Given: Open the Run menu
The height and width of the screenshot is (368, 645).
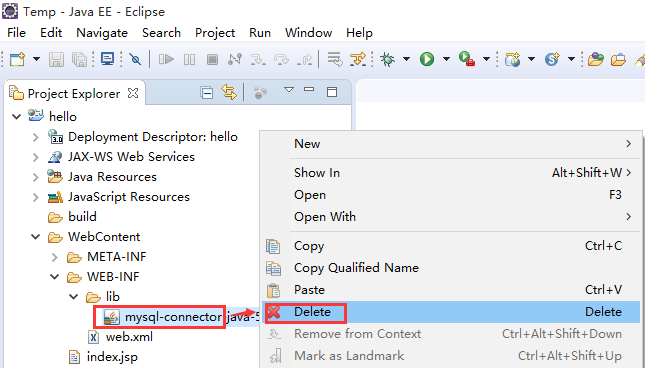Looking at the screenshot, I should click(x=260, y=32).
